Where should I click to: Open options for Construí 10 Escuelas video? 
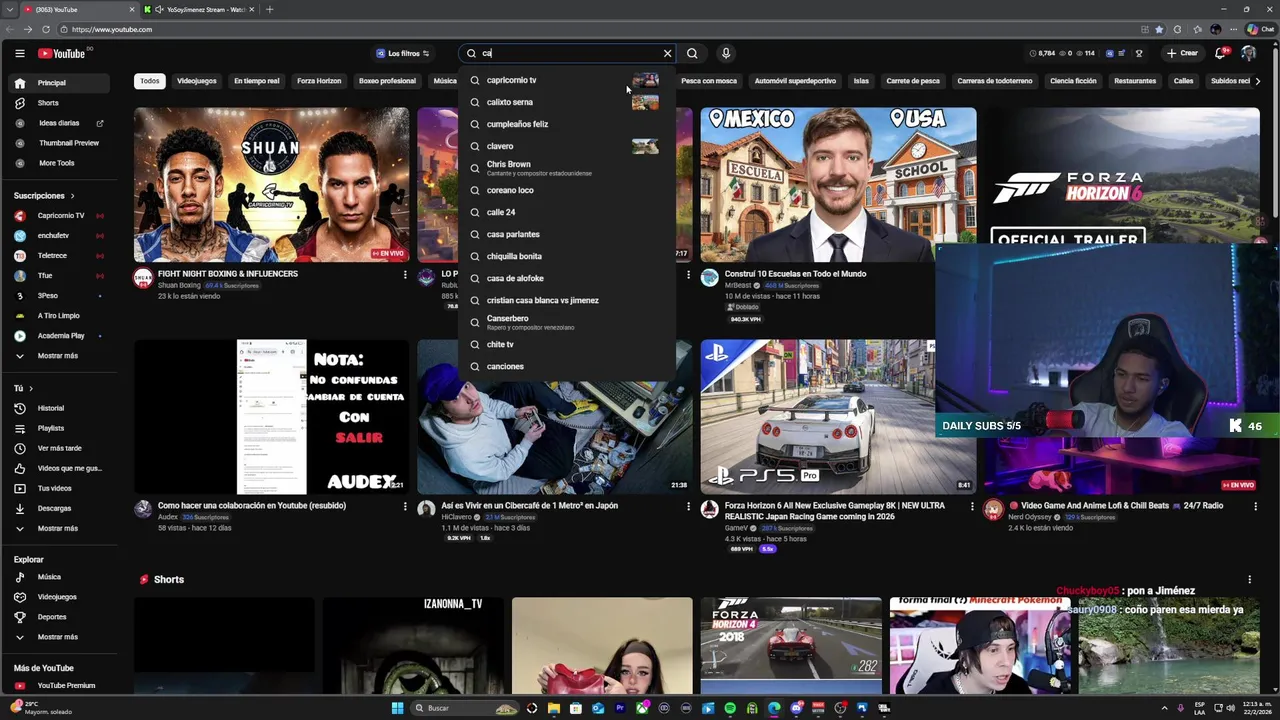pos(972,274)
